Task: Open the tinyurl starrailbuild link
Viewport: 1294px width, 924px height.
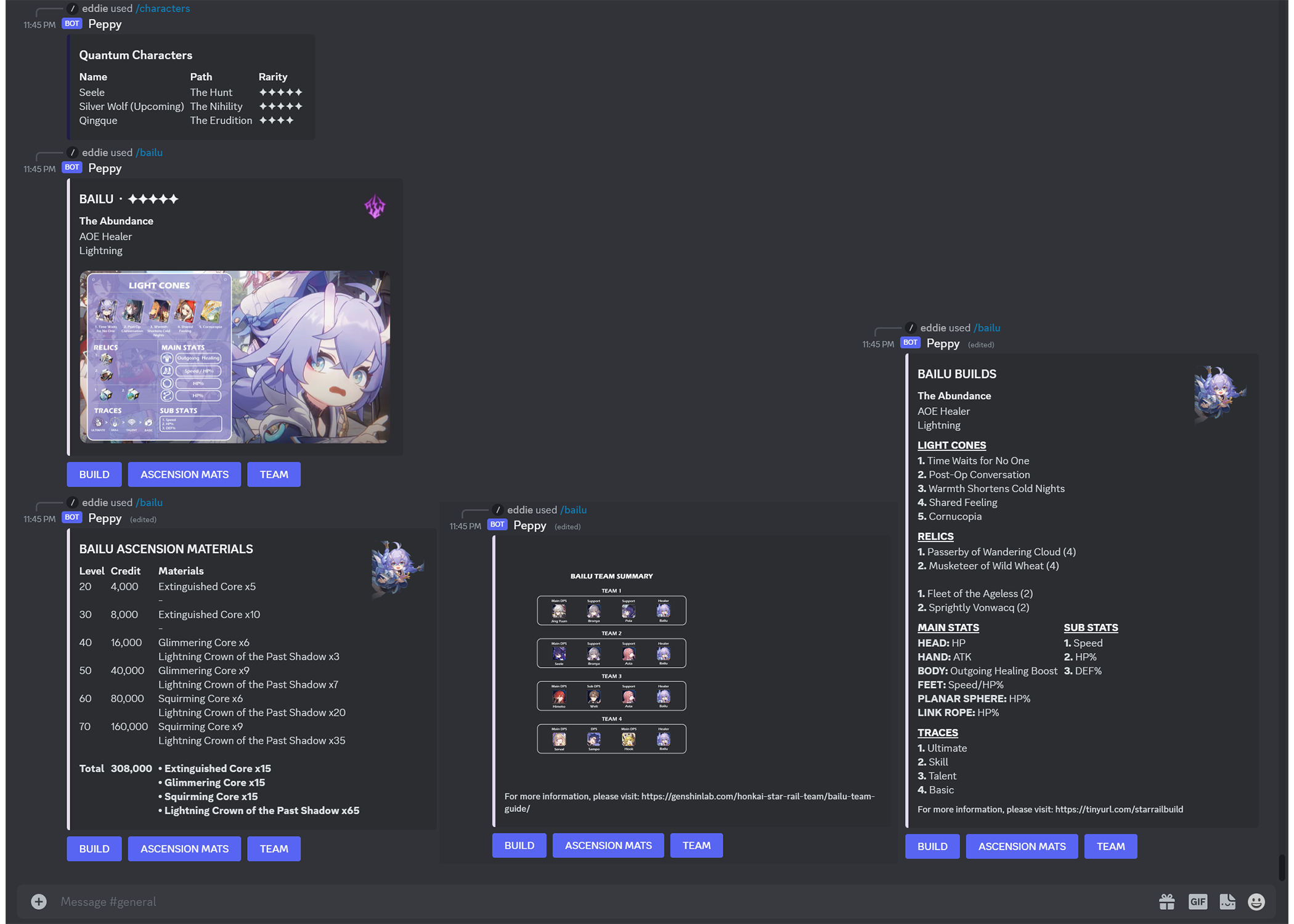Action: tap(1118, 809)
